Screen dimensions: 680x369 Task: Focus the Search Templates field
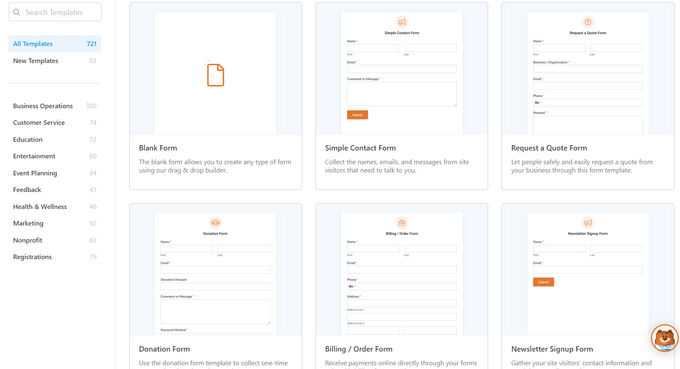pyautogui.click(x=55, y=12)
